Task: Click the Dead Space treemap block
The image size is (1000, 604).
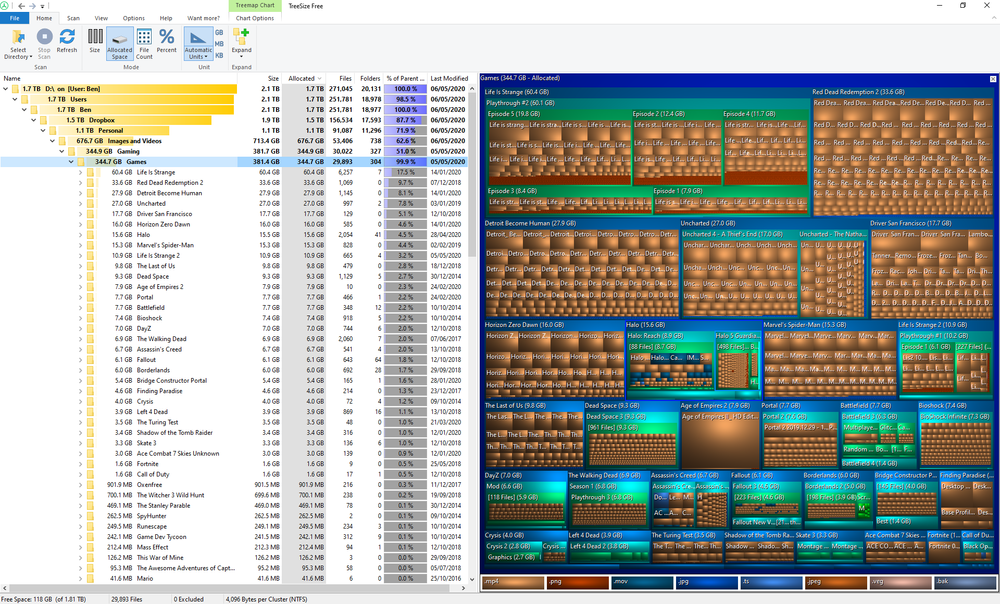Action: click(630, 435)
